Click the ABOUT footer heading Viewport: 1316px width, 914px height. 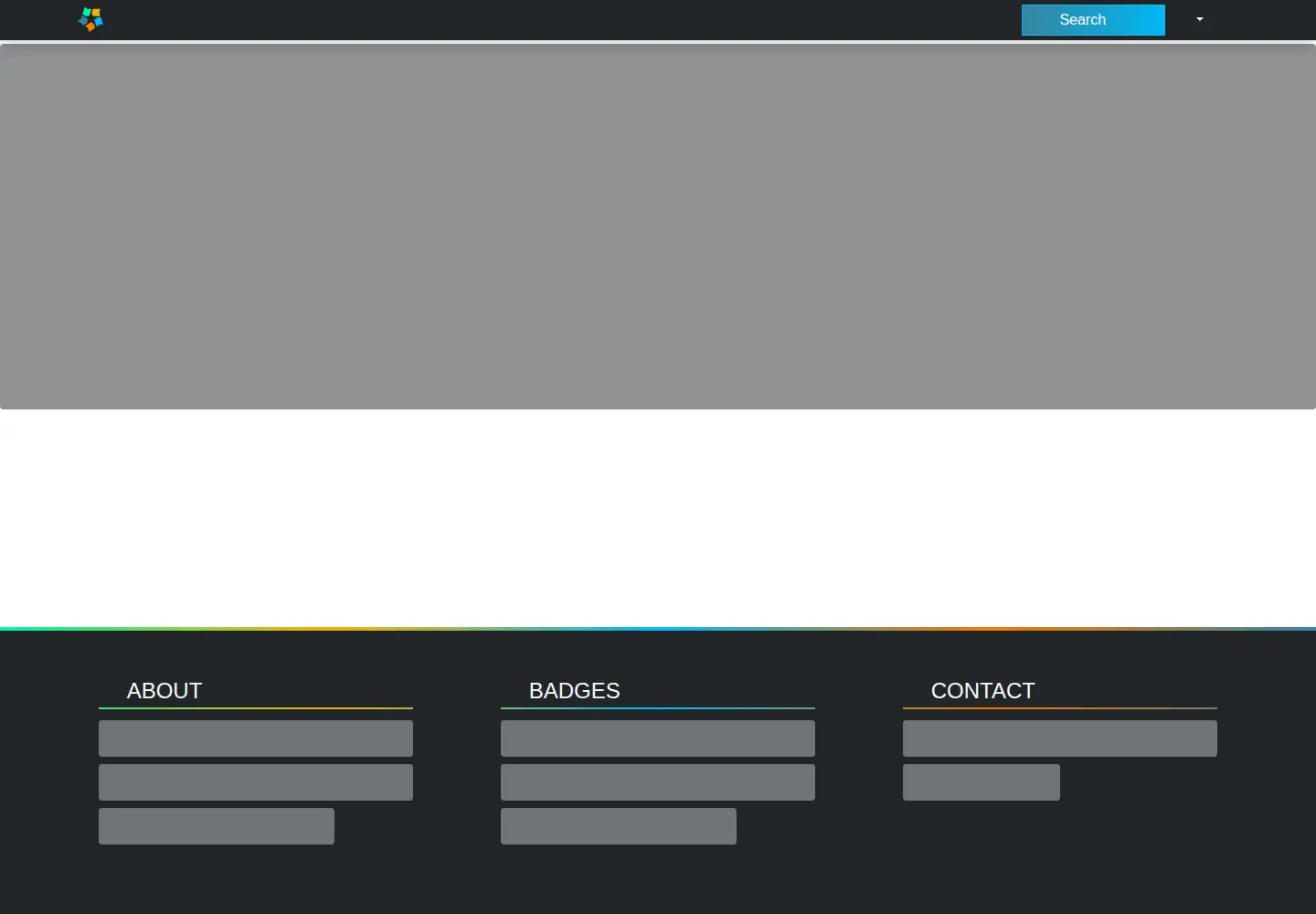[164, 691]
